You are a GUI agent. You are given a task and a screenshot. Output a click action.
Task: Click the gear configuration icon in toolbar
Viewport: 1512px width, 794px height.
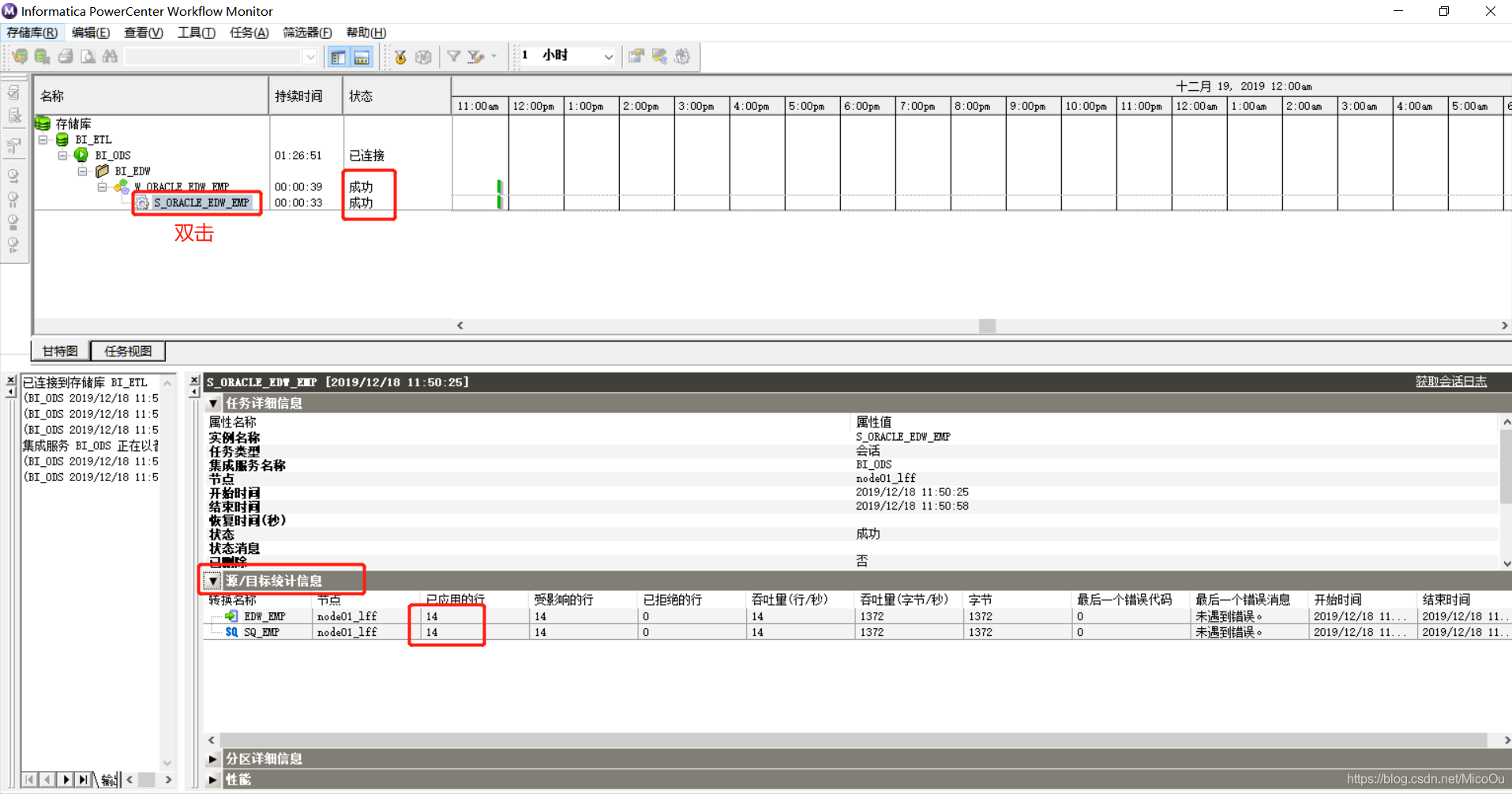tap(683, 56)
